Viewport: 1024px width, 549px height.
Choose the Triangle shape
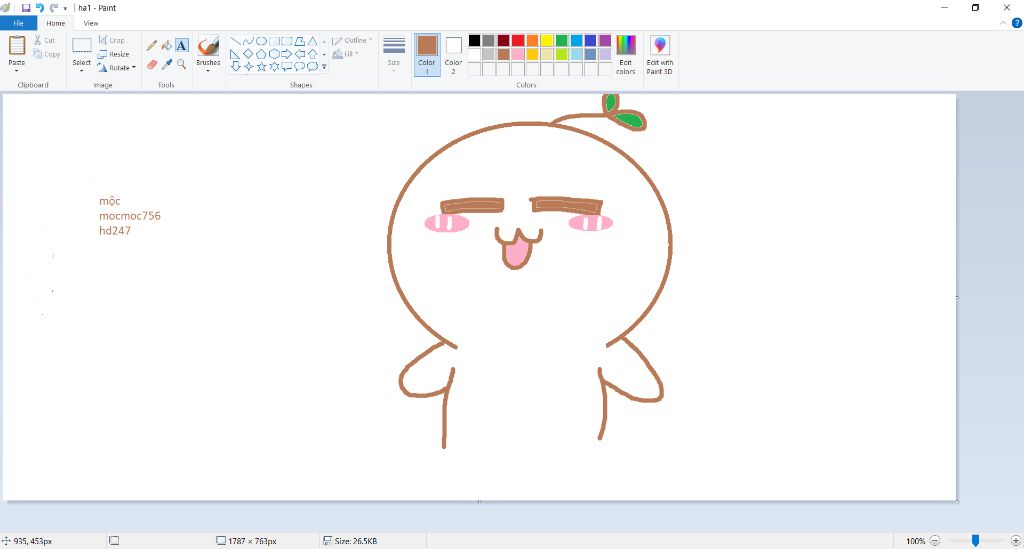[x=313, y=41]
